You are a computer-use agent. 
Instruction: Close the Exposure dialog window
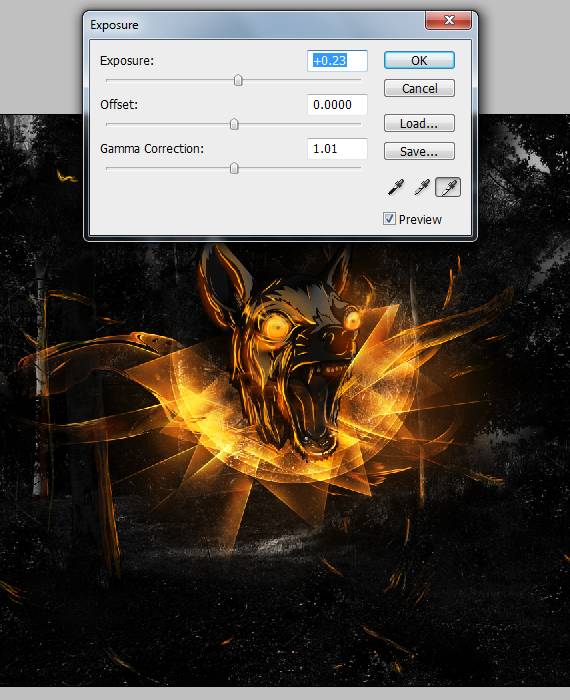[x=448, y=21]
